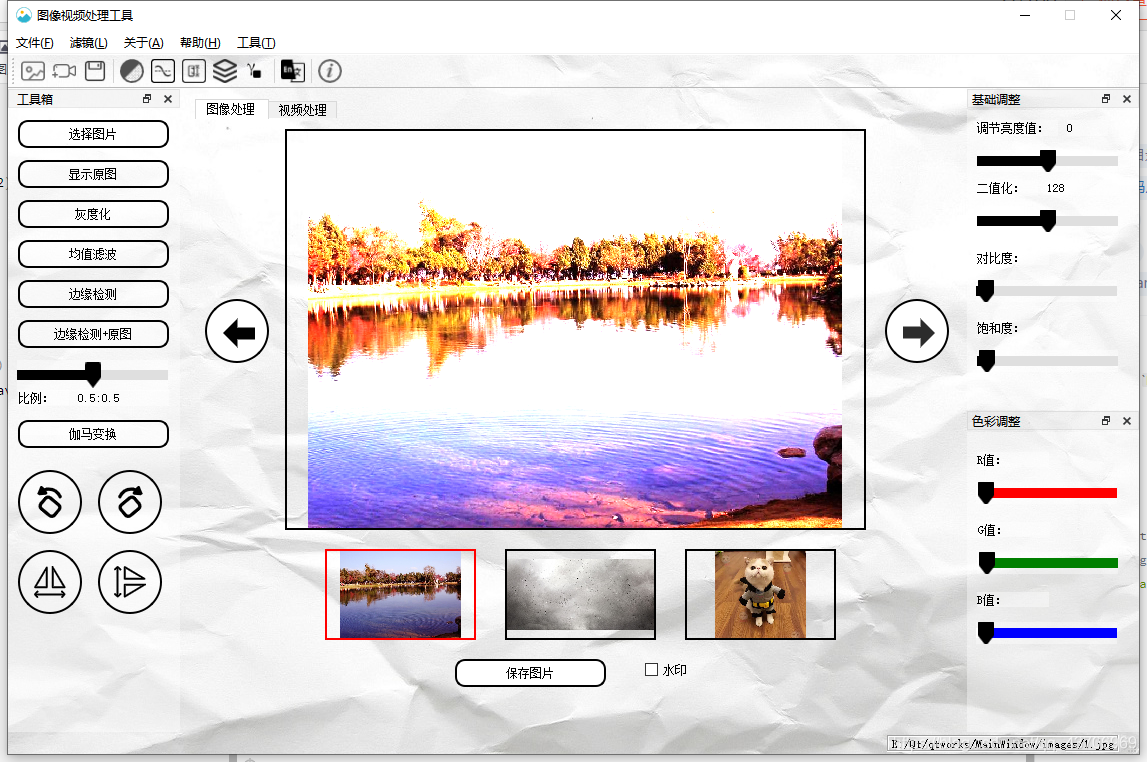Float the 工具箱 panel

[147, 99]
